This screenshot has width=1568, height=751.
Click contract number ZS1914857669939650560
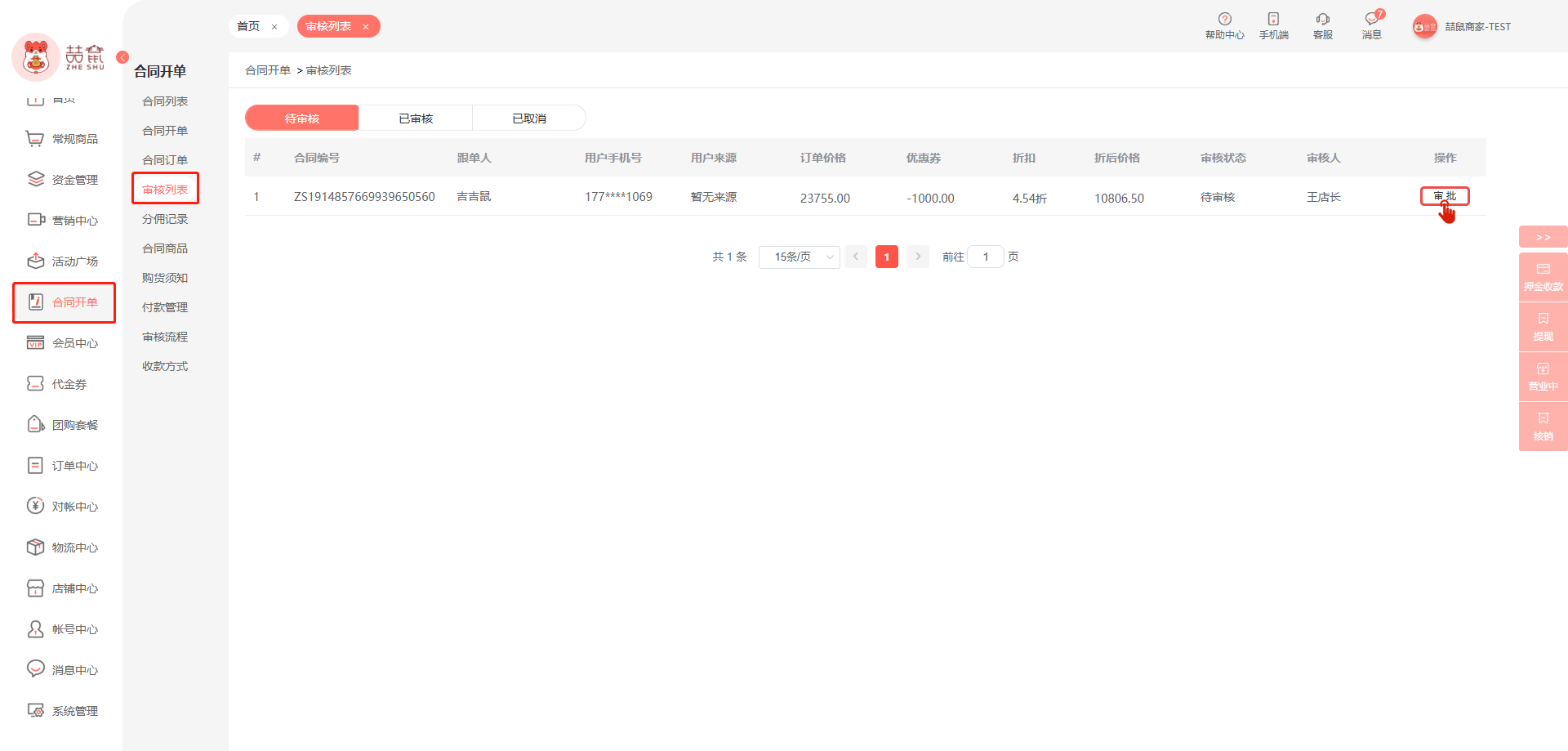[364, 197]
